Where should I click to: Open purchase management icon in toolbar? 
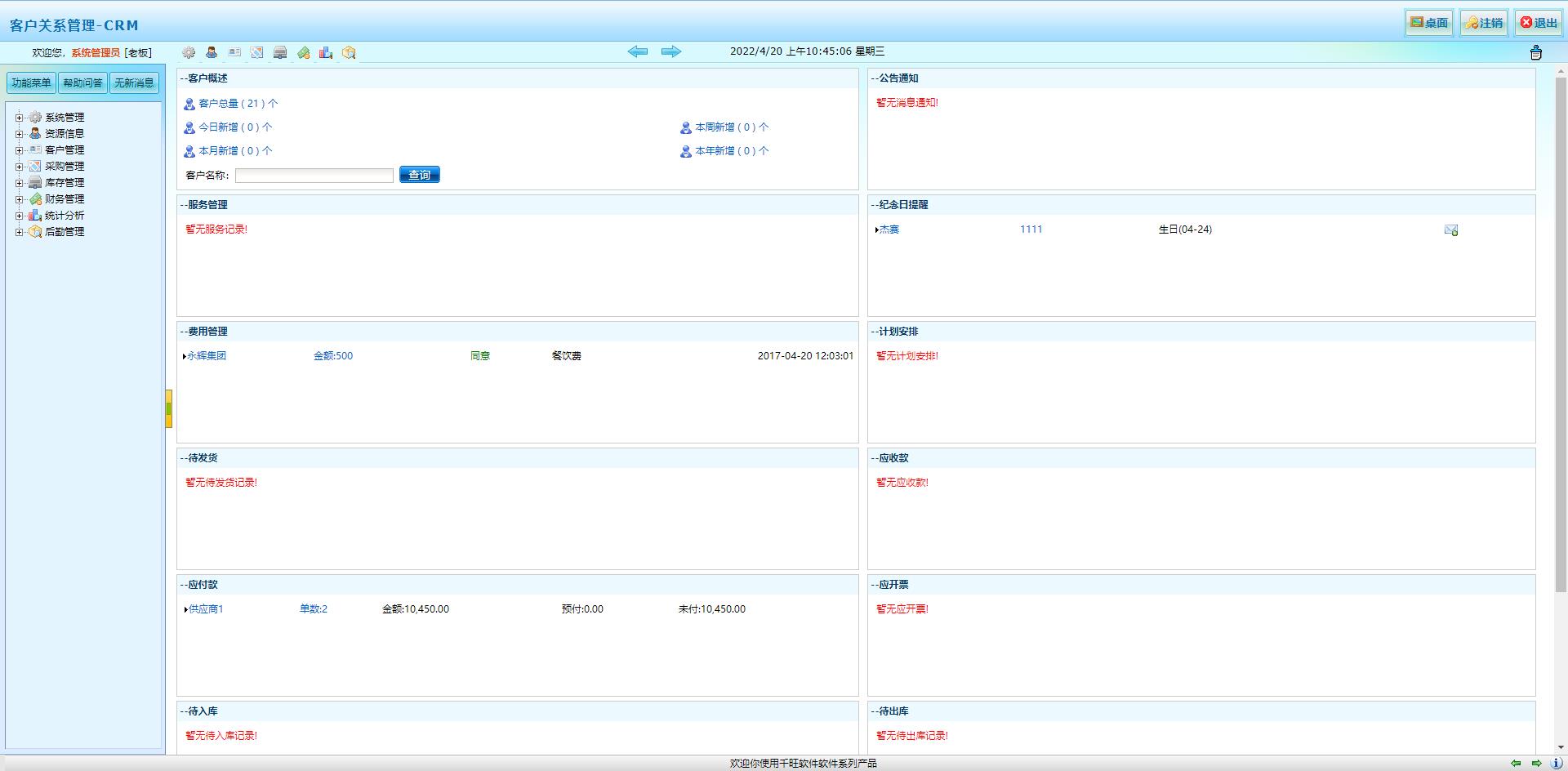click(257, 52)
